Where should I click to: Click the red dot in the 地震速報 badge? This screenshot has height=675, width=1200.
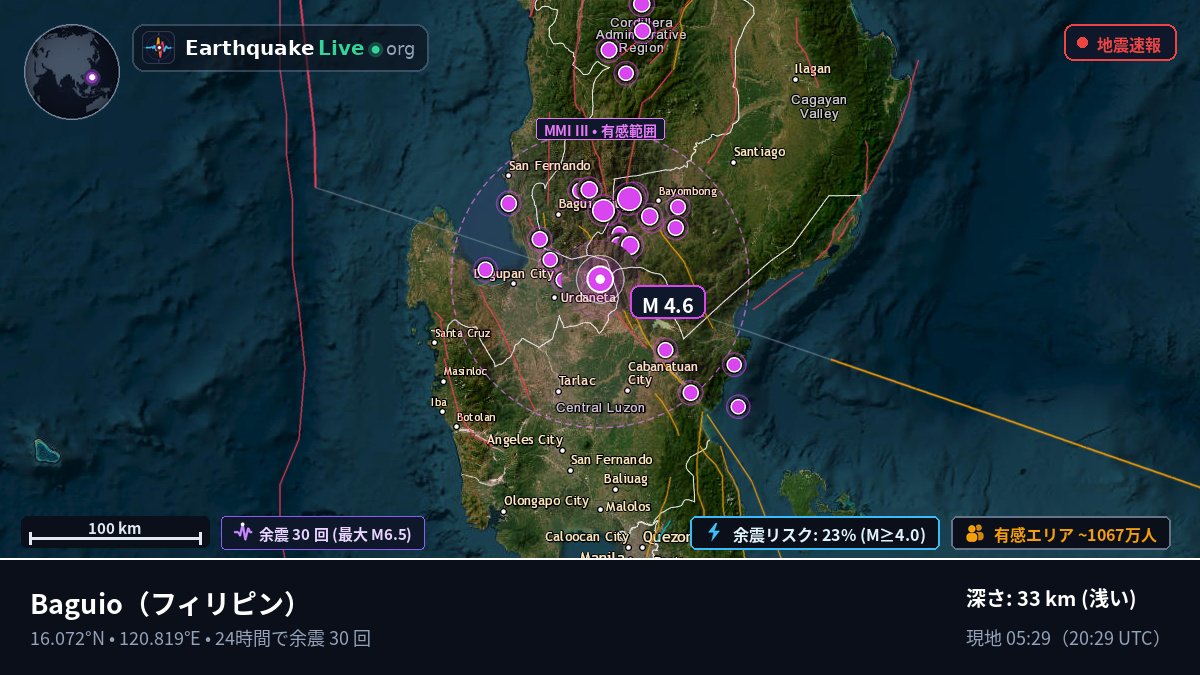(x=1082, y=43)
